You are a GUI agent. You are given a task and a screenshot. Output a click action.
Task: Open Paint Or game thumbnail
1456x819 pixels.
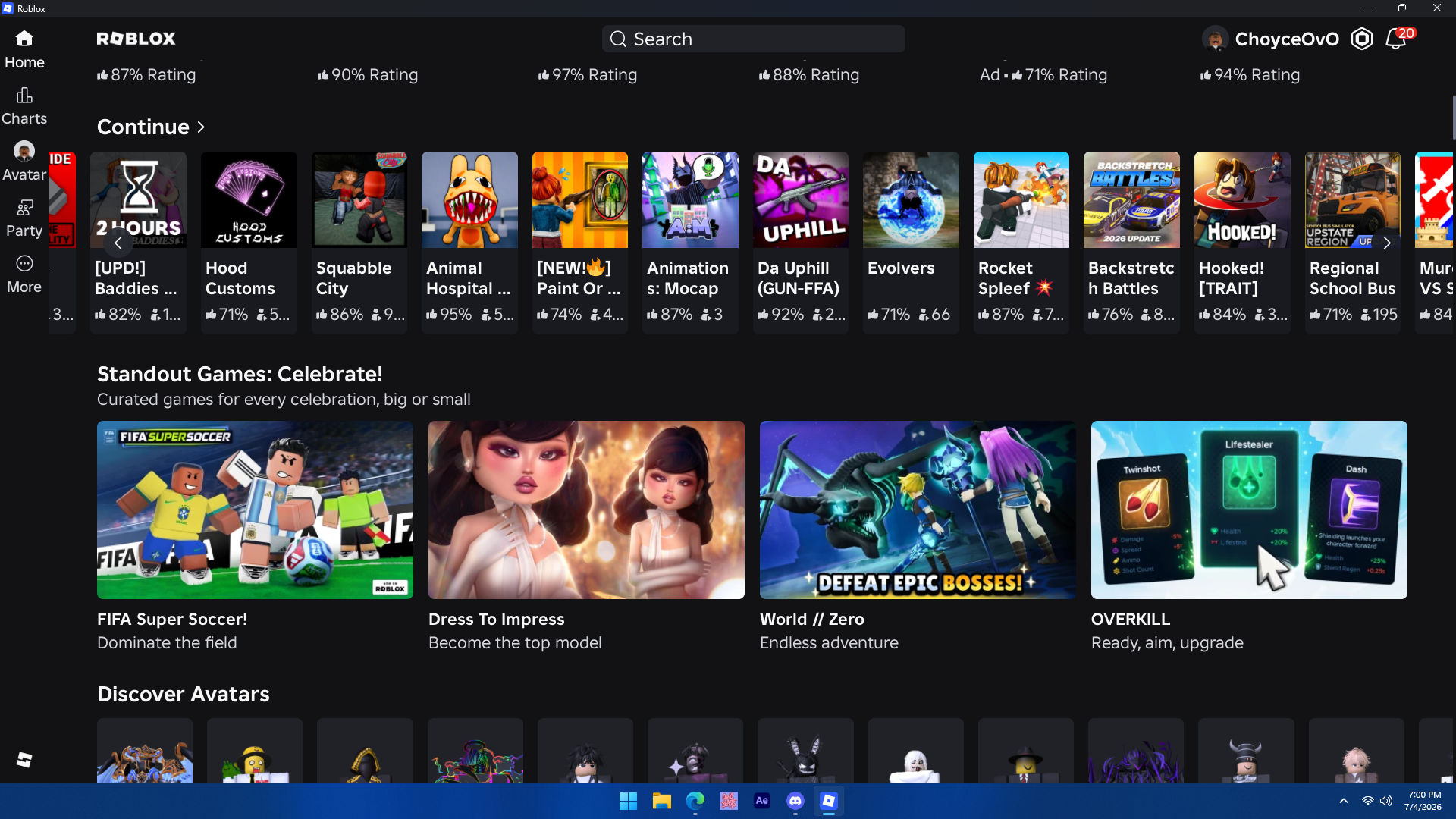[x=580, y=199]
